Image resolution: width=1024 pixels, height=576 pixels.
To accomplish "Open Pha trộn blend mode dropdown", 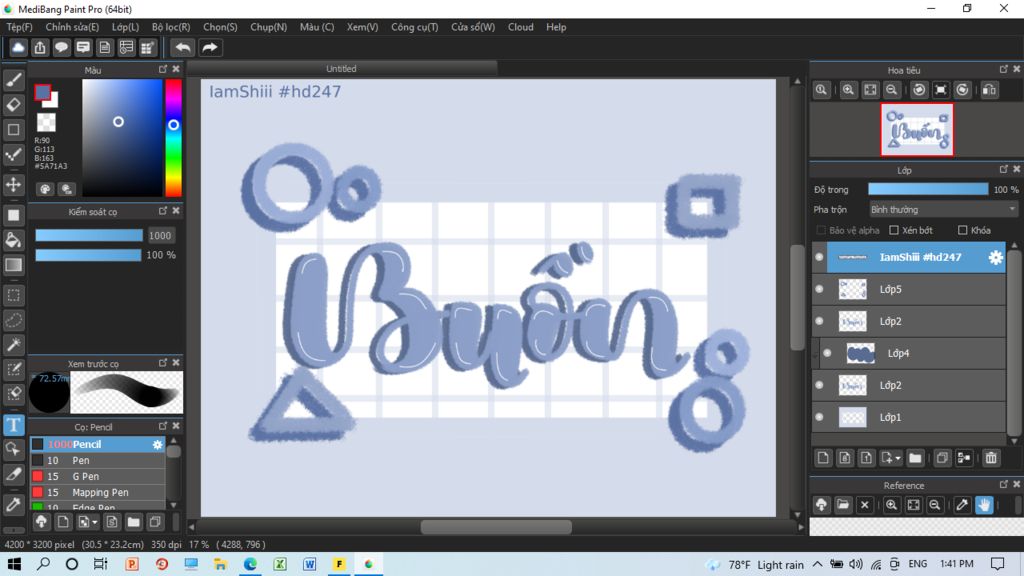I will (943, 210).
